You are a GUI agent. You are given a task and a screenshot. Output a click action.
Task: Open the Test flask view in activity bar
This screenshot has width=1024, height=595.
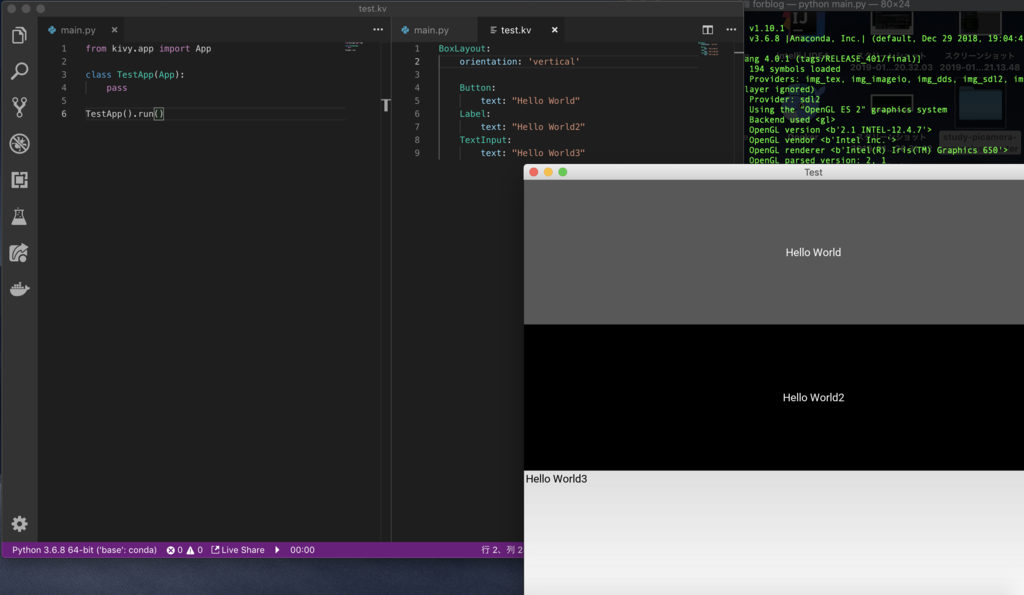[x=19, y=216]
